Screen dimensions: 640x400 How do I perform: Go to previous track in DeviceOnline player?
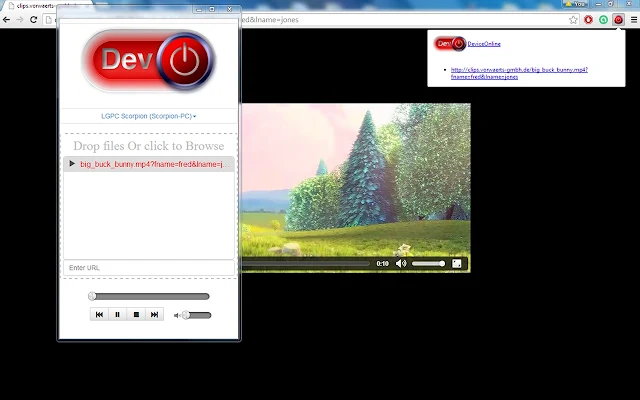pos(99,314)
